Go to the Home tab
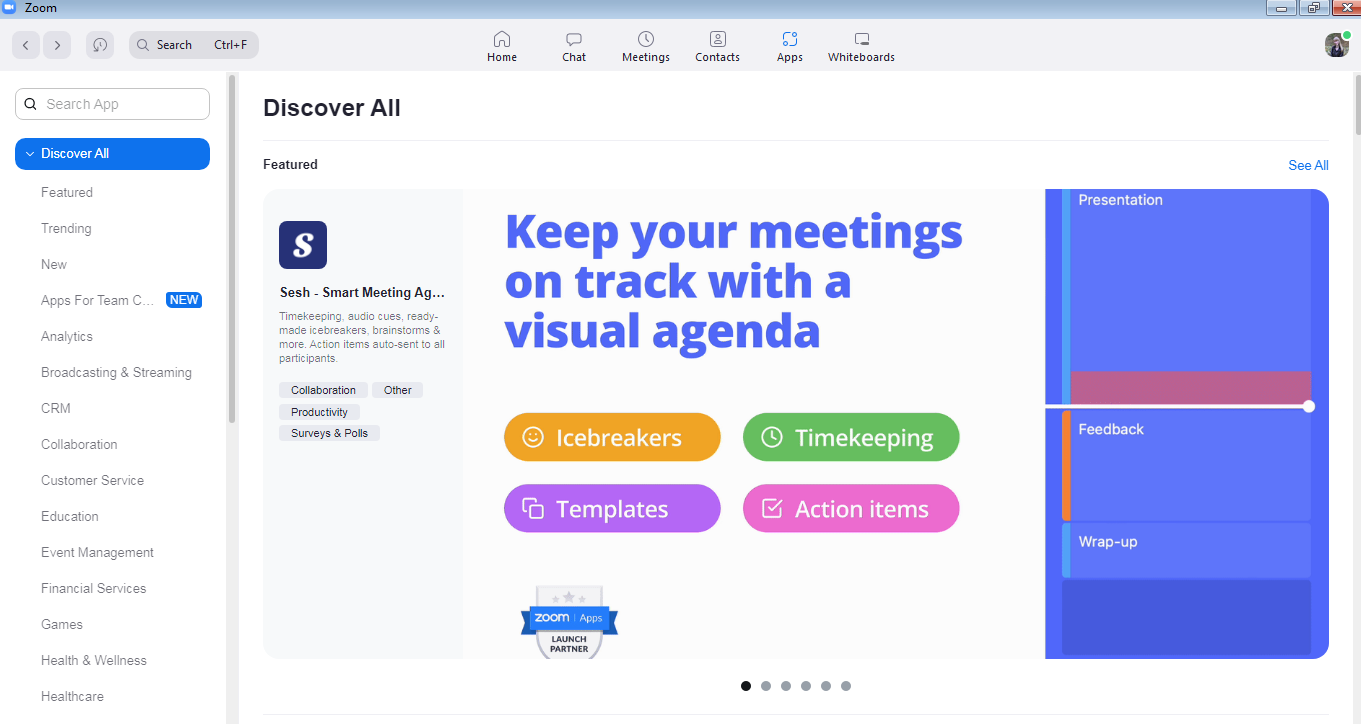Screen dimensions: 1361x725 (502, 46)
